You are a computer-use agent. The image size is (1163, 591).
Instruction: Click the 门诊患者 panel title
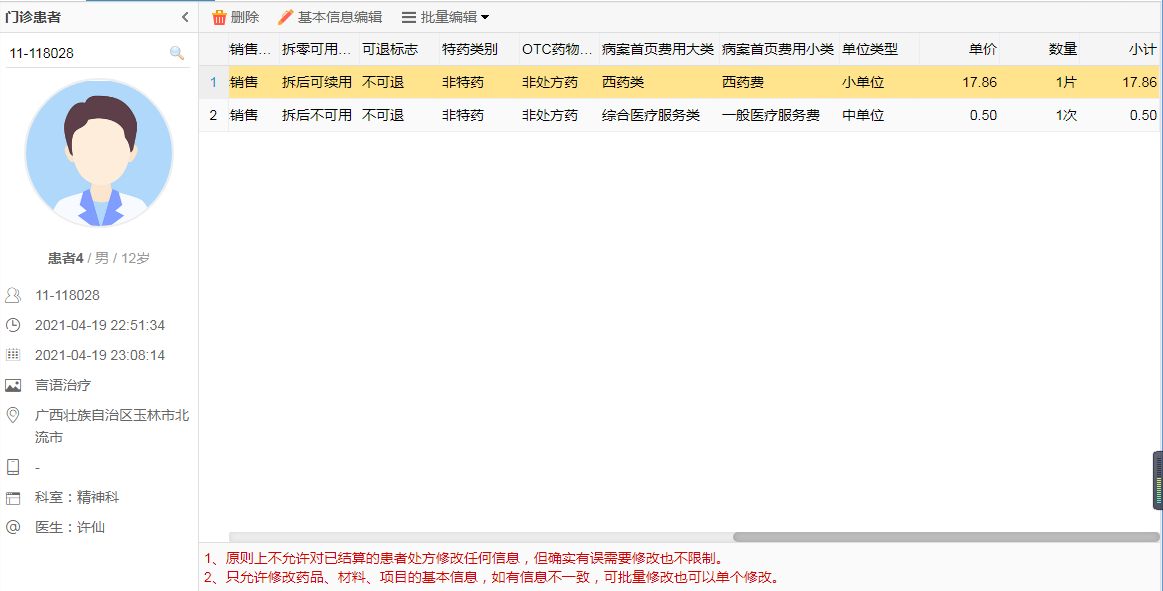(x=33, y=17)
